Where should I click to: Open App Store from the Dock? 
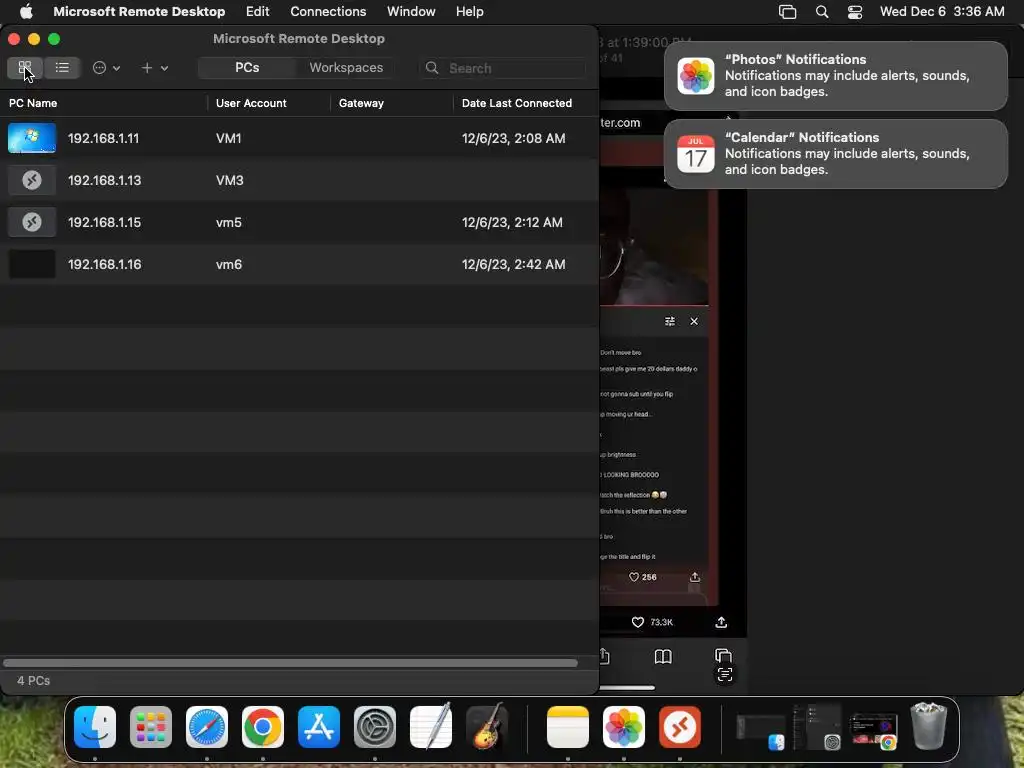coord(319,727)
